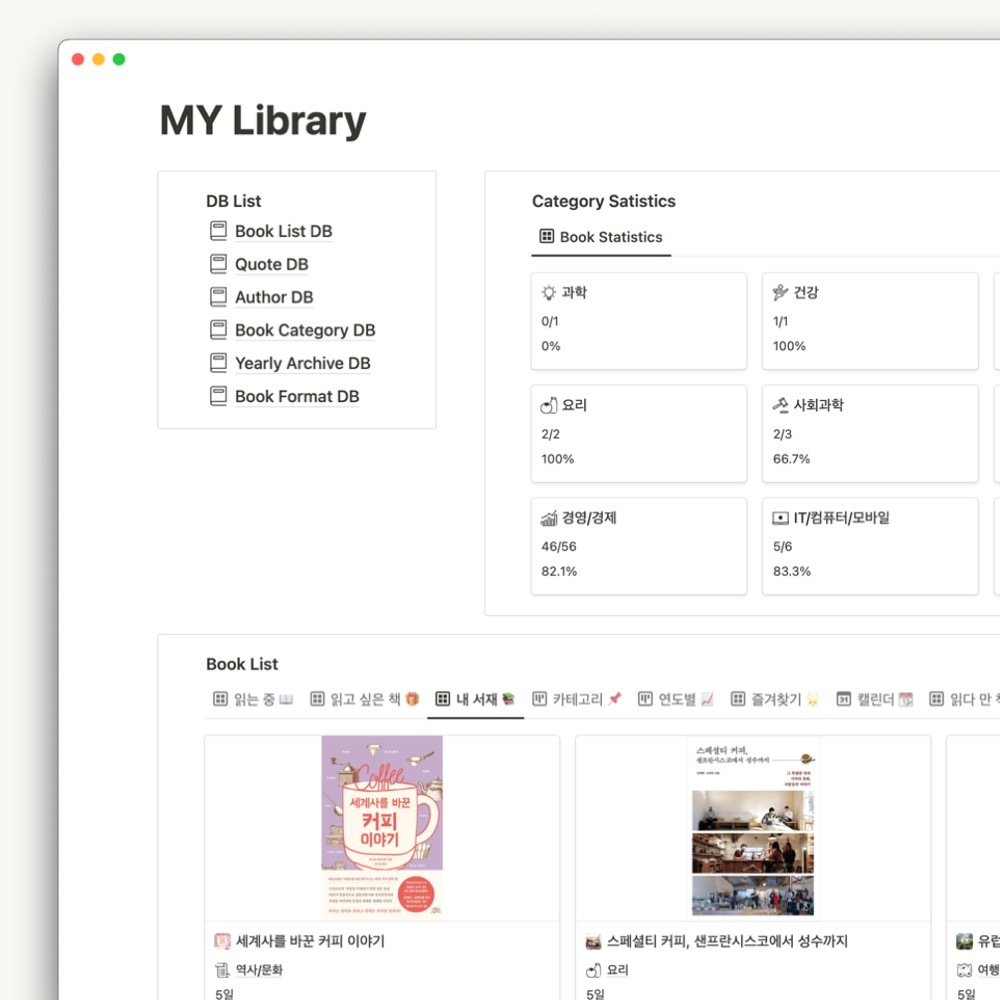The width and height of the screenshot is (1000, 1000).
Task: Click the lightbulb icon on 과학 card
Action: [x=548, y=293]
